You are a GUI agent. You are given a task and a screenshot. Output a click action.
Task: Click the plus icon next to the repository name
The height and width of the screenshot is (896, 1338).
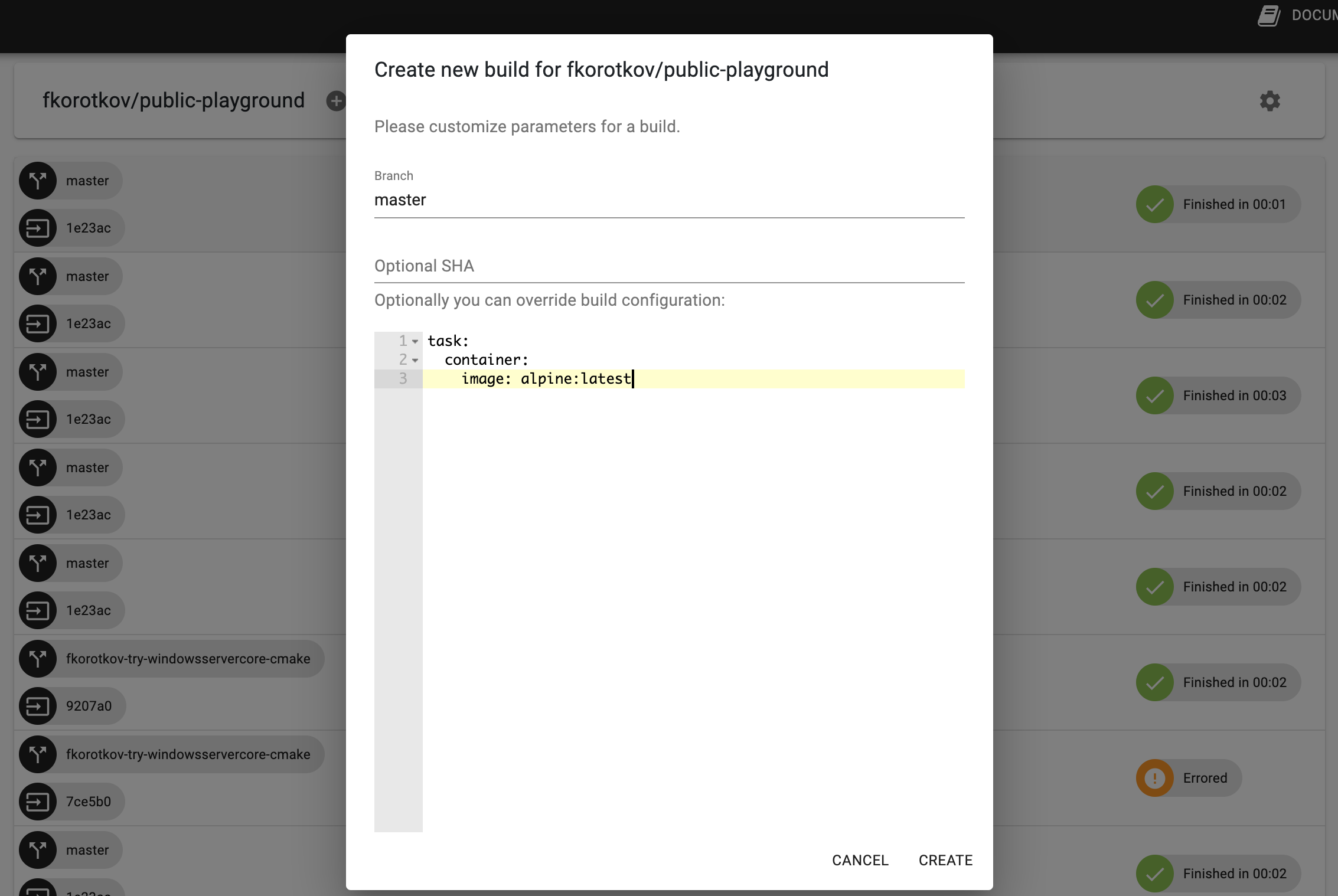[335, 100]
